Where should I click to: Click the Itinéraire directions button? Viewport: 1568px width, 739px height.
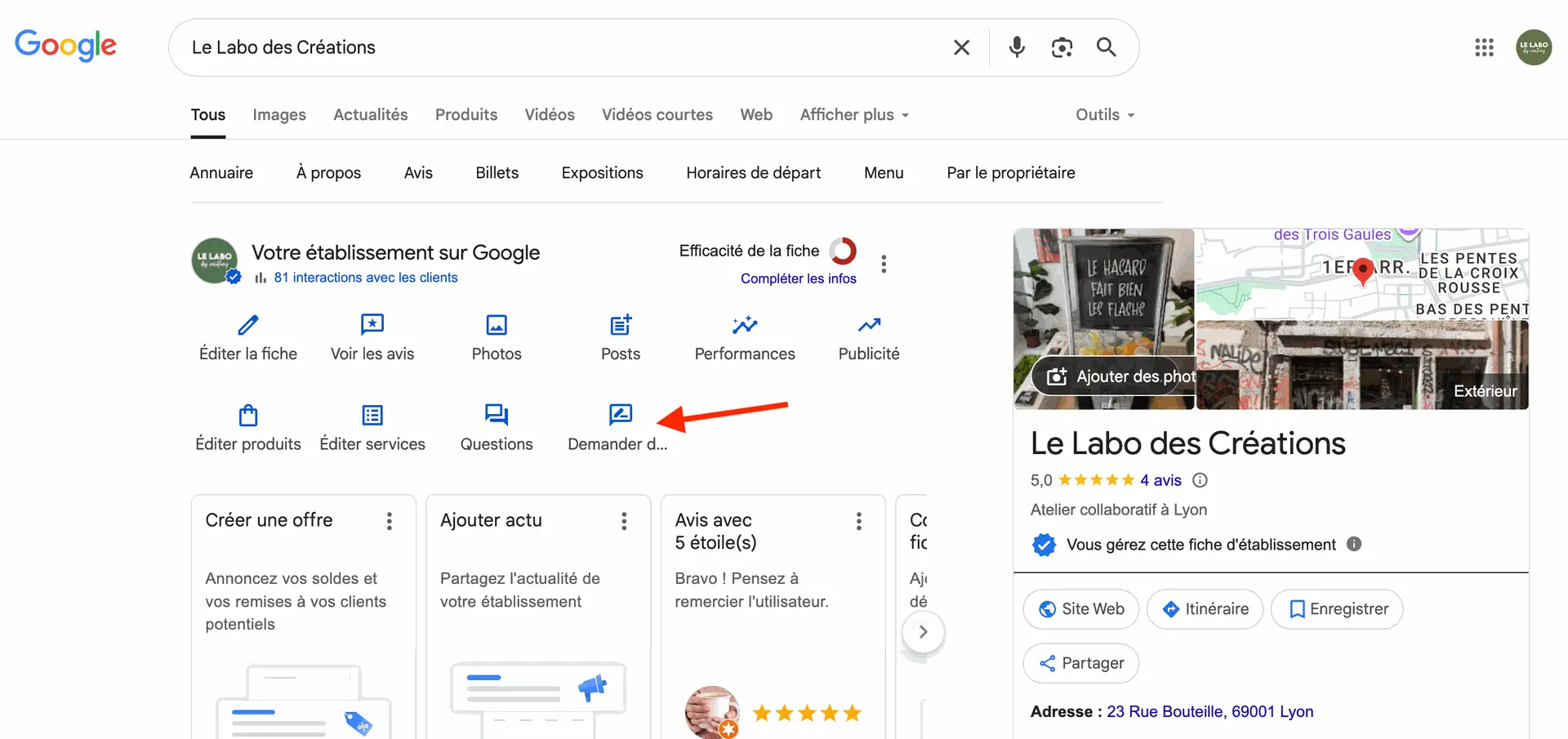(x=1205, y=609)
